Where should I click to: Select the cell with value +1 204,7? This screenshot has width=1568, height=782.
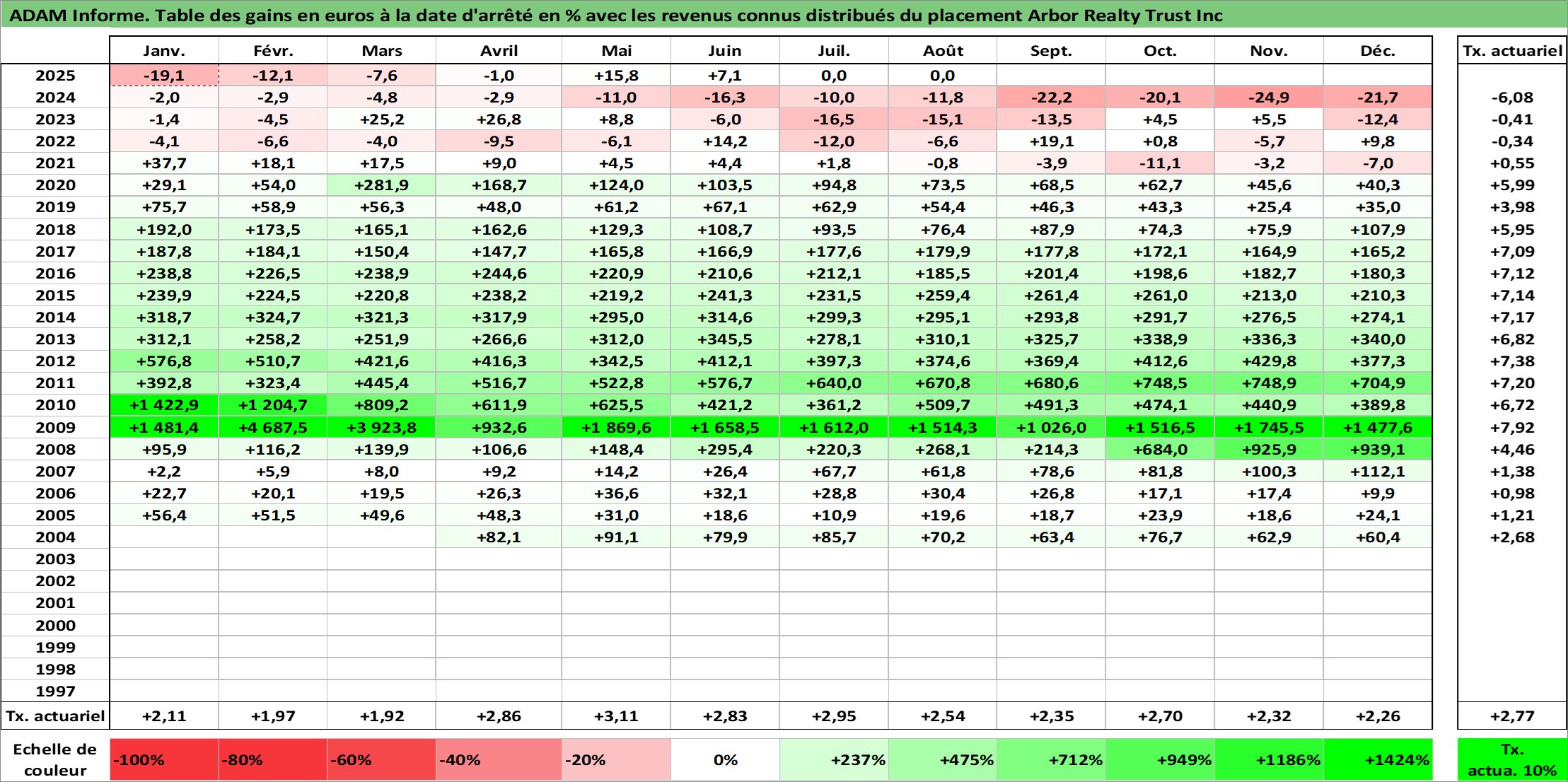point(273,405)
